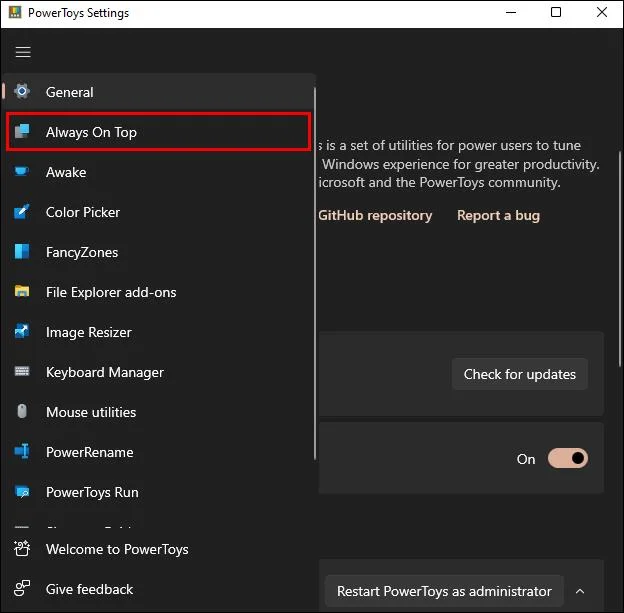The height and width of the screenshot is (613, 624).
Task: Click the PowerToys app icon in title bar
Action: (x=15, y=12)
